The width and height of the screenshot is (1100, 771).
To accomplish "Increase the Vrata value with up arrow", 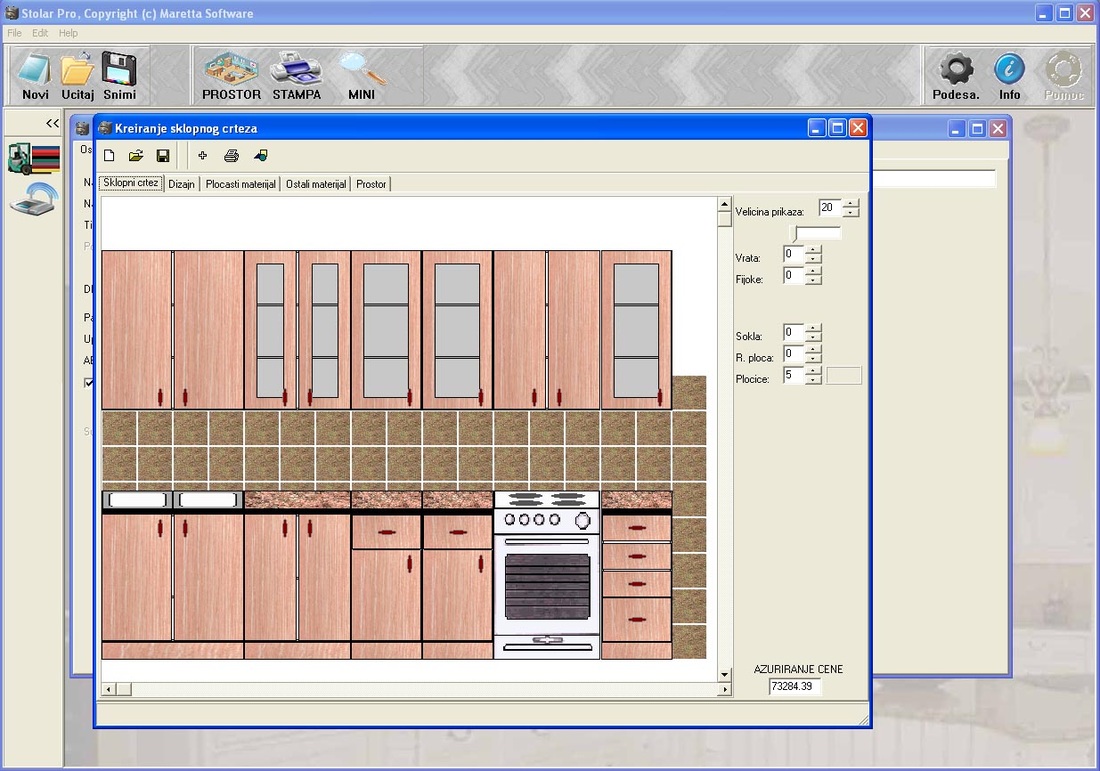I will click(x=814, y=250).
